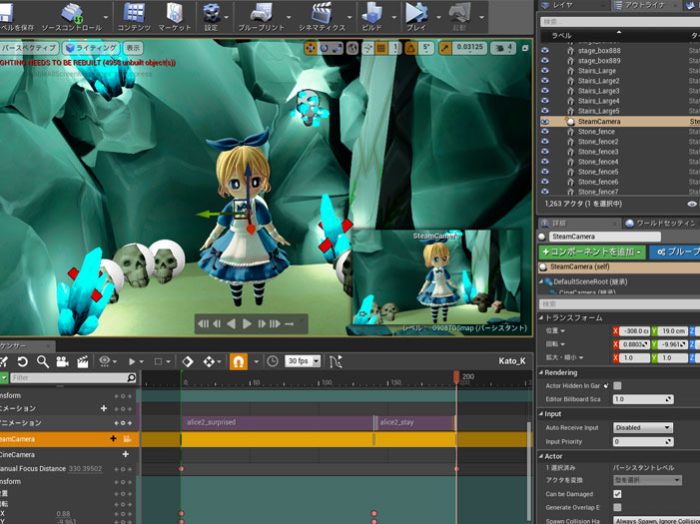700x524 pixels.
Task: Select Stone_fence5 in the outliner
Action: tap(598, 172)
